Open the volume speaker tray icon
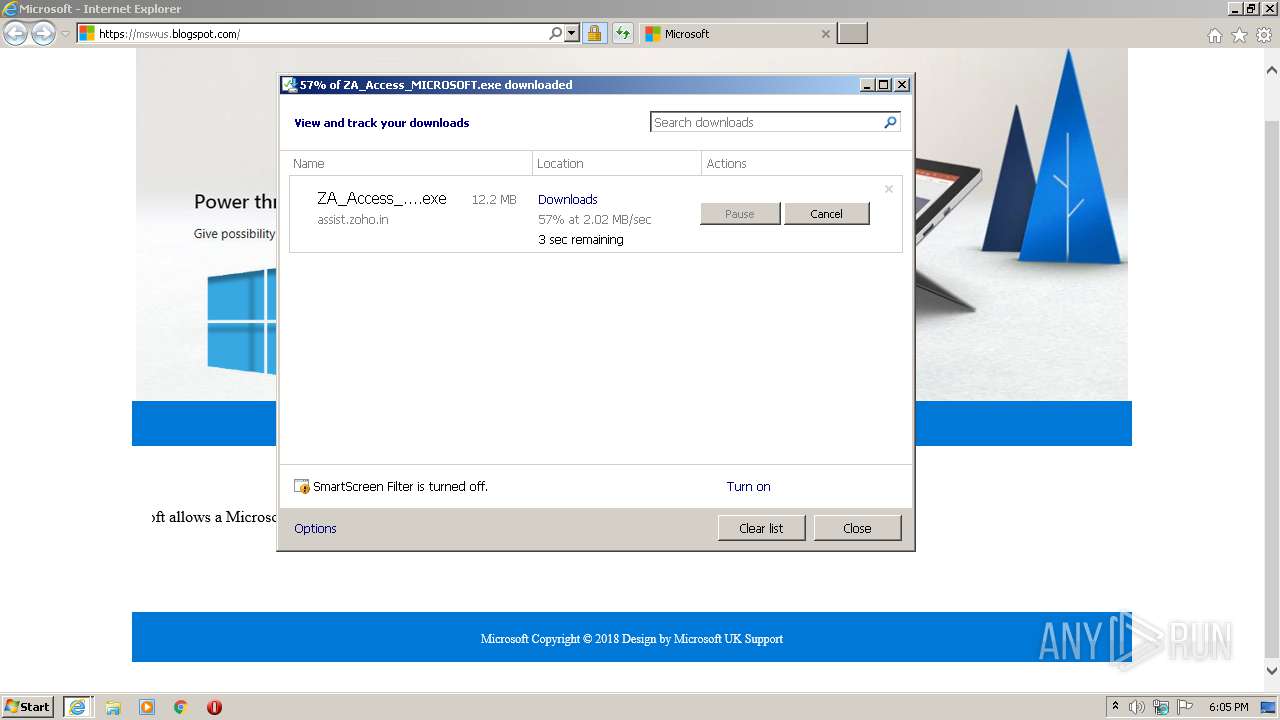This screenshot has height=720, width=1280. (x=1137, y=707)
